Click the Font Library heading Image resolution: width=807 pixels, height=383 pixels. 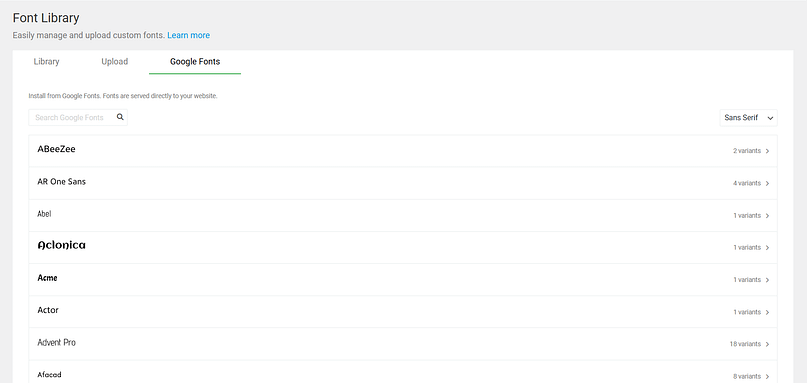pos(46,18)
